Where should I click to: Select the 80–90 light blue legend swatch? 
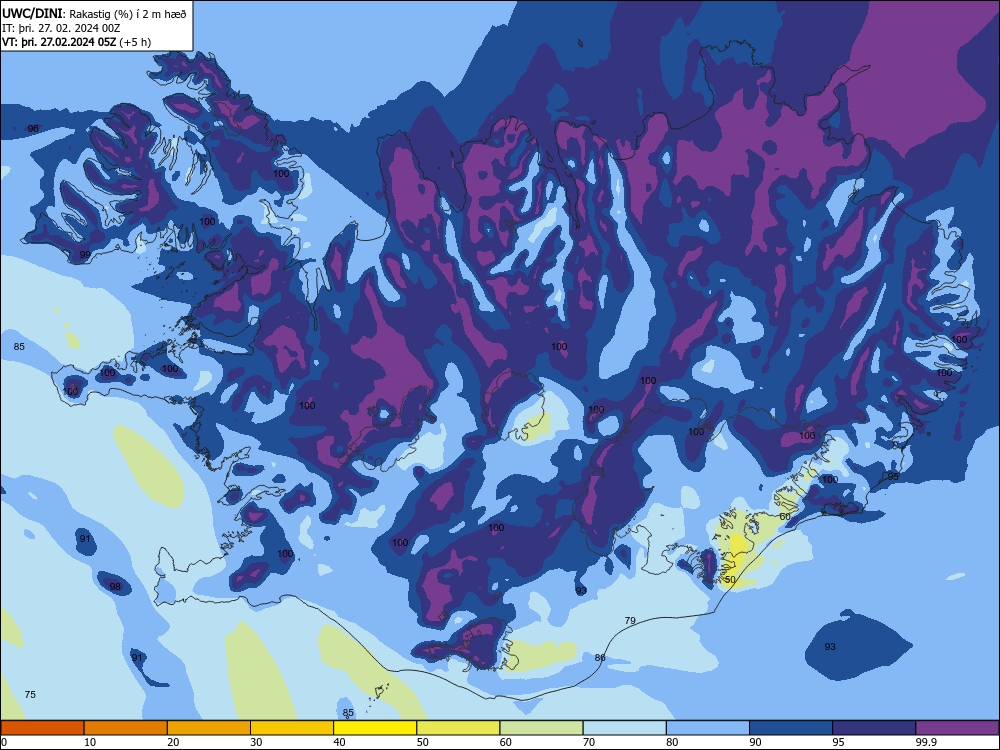708,728
